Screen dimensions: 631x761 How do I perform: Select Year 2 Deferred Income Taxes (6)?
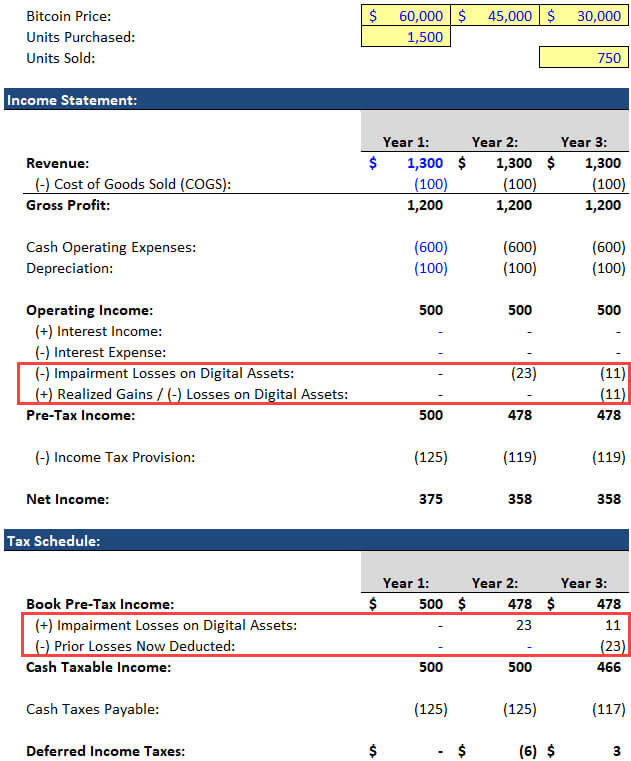[x=528, y=751]
